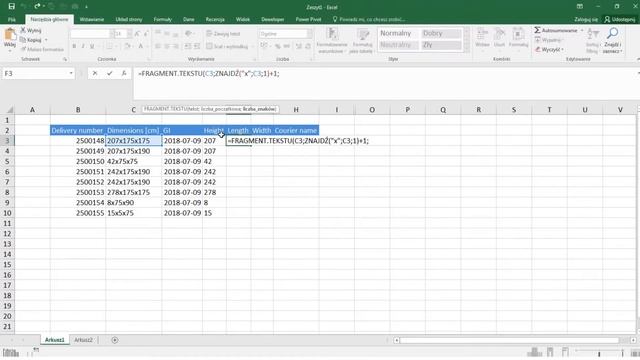The image size is (640, 360).
Task: Click the Autosumowanie sigma icon
Action: (x=538, y=30)
